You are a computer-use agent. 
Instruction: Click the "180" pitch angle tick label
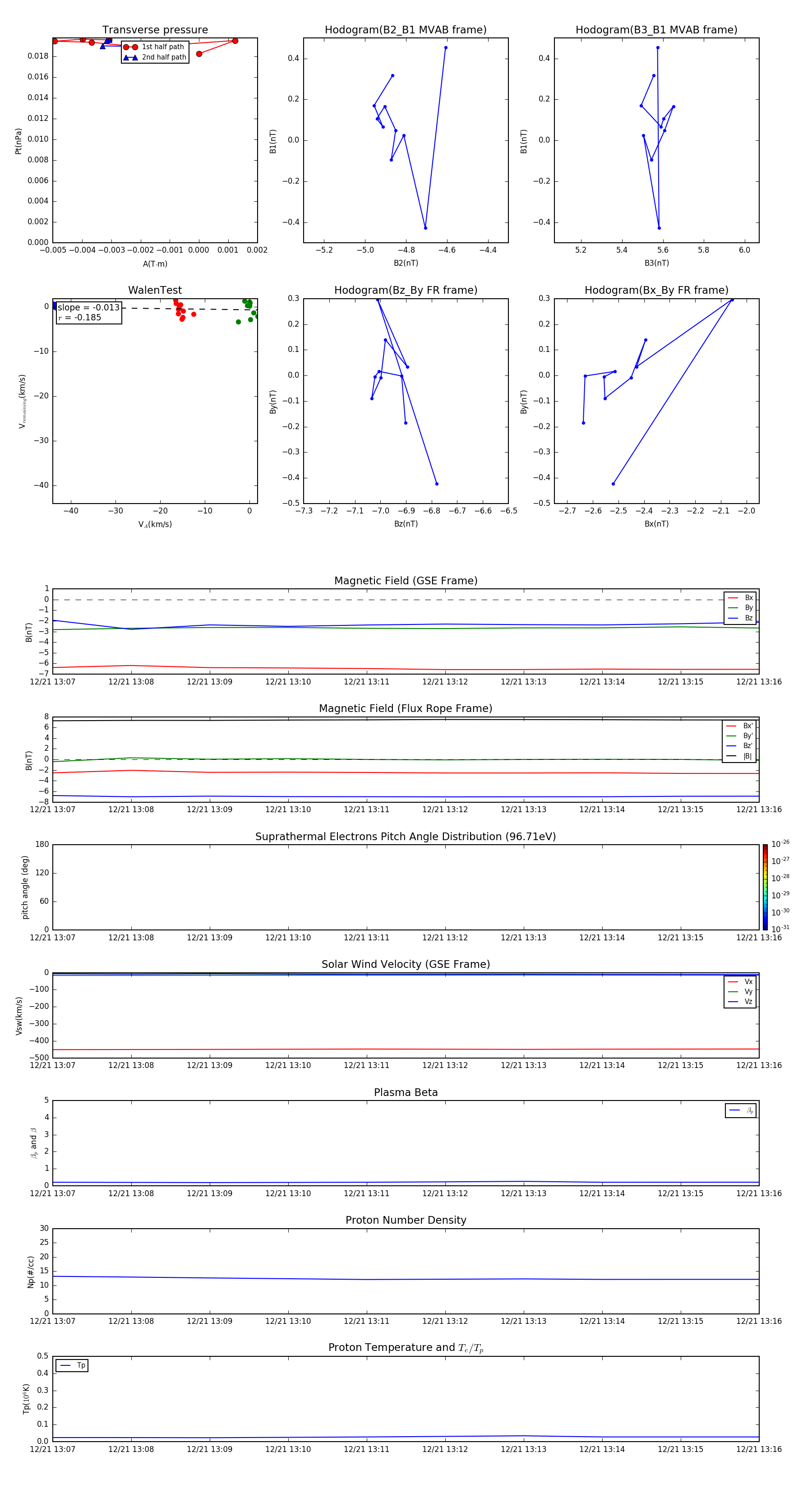click(42, 845)
